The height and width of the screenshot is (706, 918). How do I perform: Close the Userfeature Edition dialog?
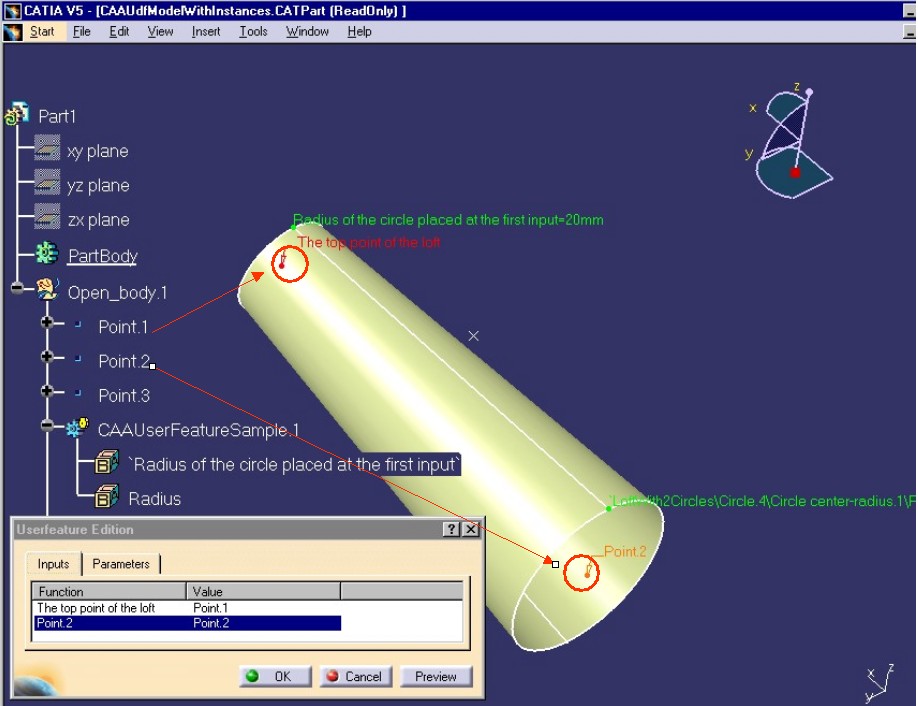pyautogui.click(x=471, y=529)
